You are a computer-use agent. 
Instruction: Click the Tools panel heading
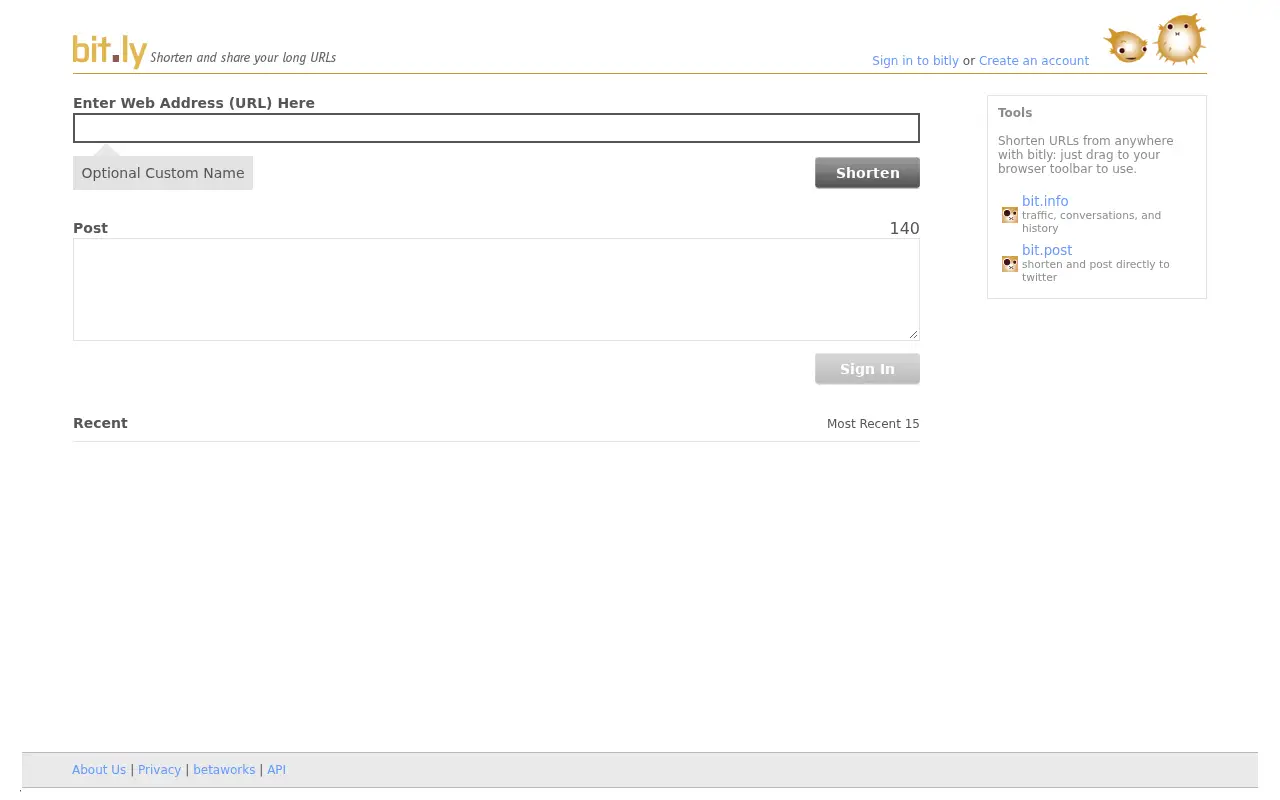[x=1015, y=113]
